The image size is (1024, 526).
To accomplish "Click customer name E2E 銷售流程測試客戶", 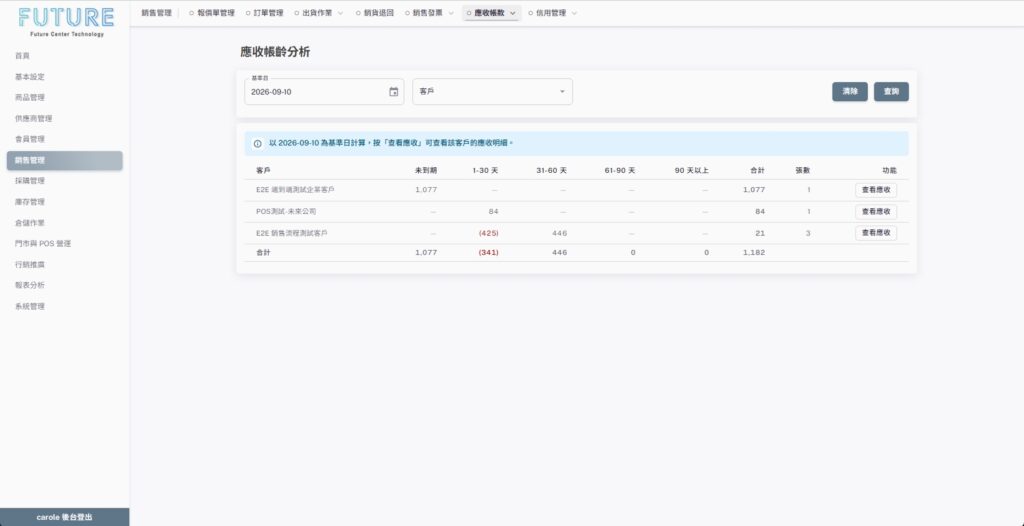I will click(292, 233).
